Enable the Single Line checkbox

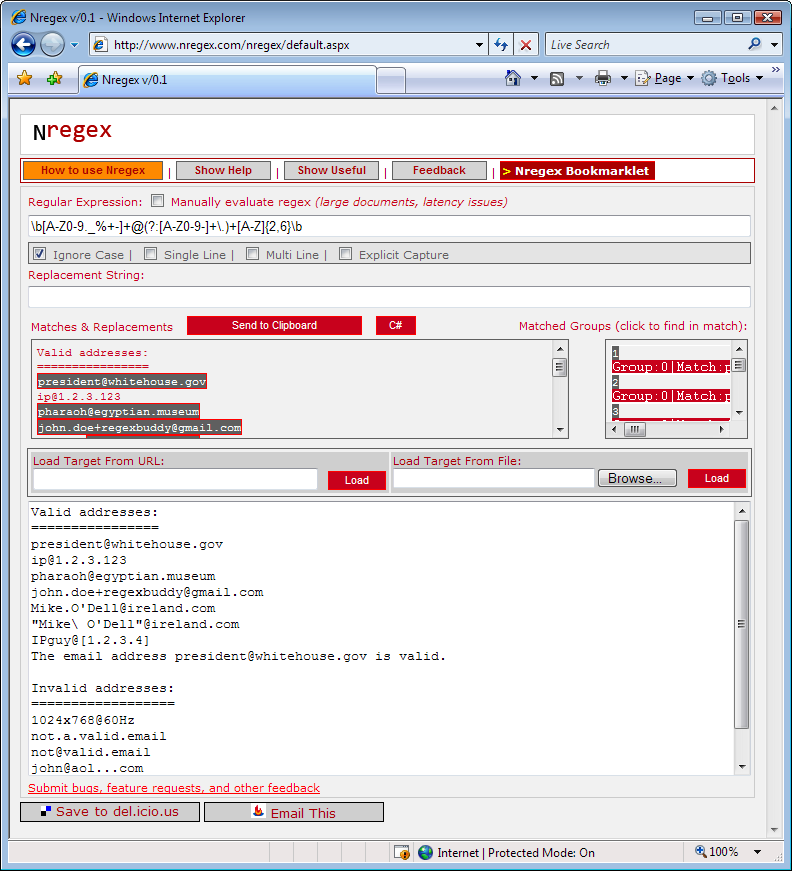[x=151, y=254]
